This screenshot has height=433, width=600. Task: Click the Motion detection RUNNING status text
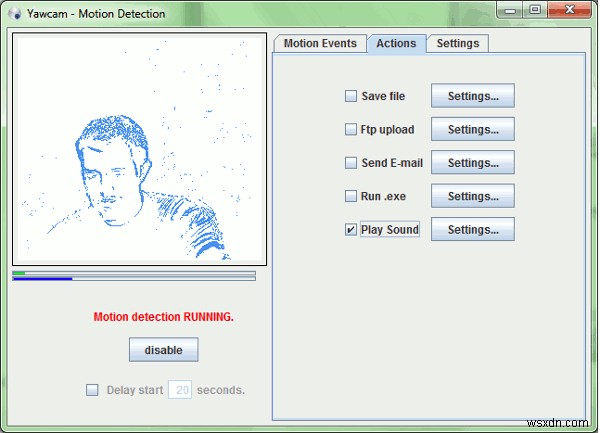point(163,317)
